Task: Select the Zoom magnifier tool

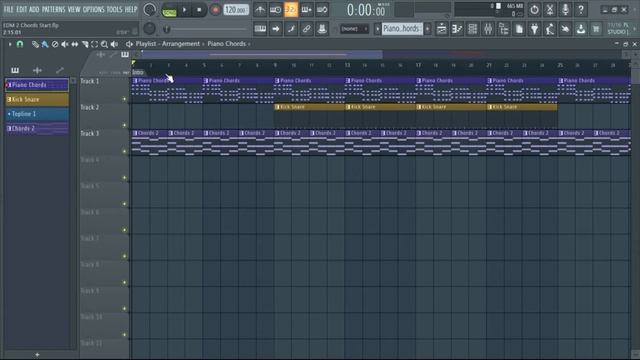Action: click(104, 44)
